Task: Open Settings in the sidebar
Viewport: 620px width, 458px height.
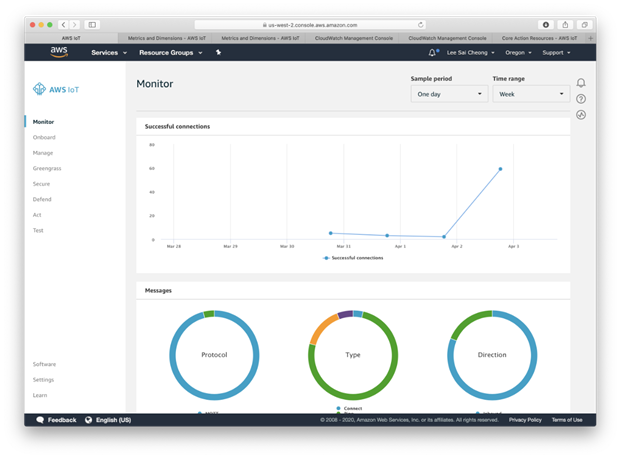Action: pyautogui.click(x=43, y=379)
